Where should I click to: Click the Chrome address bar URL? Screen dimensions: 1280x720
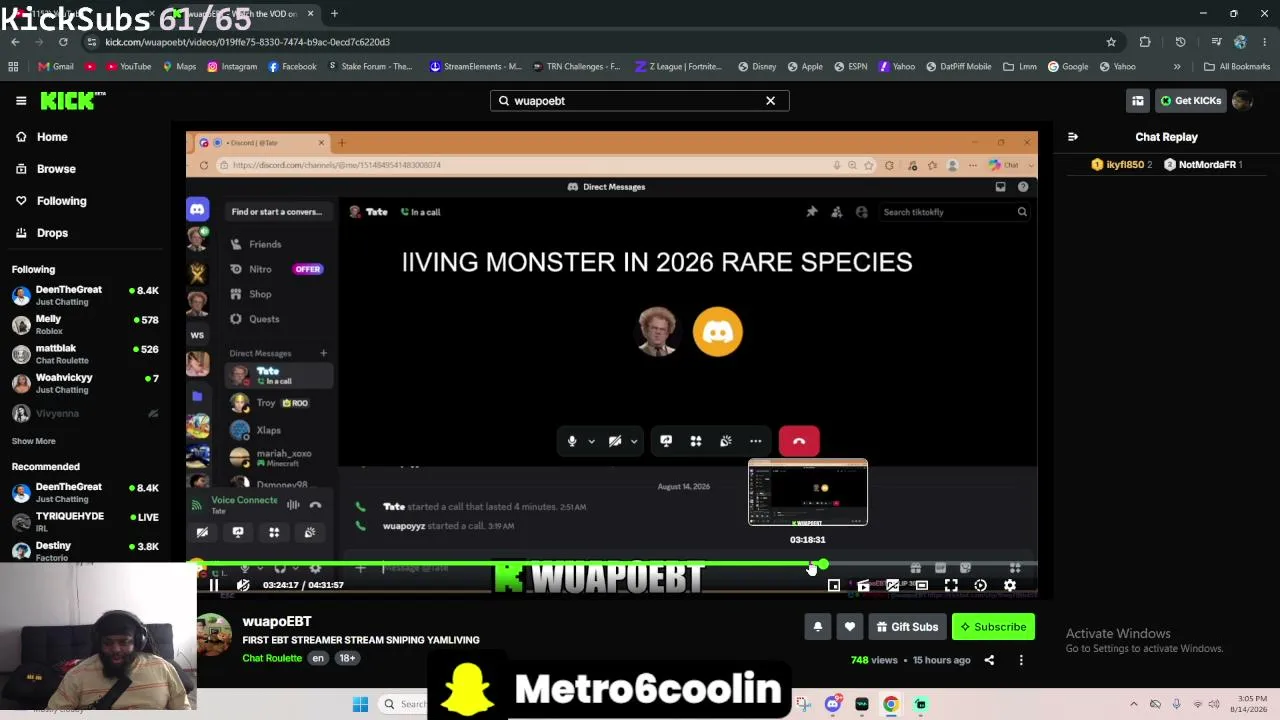coord(247,42)
